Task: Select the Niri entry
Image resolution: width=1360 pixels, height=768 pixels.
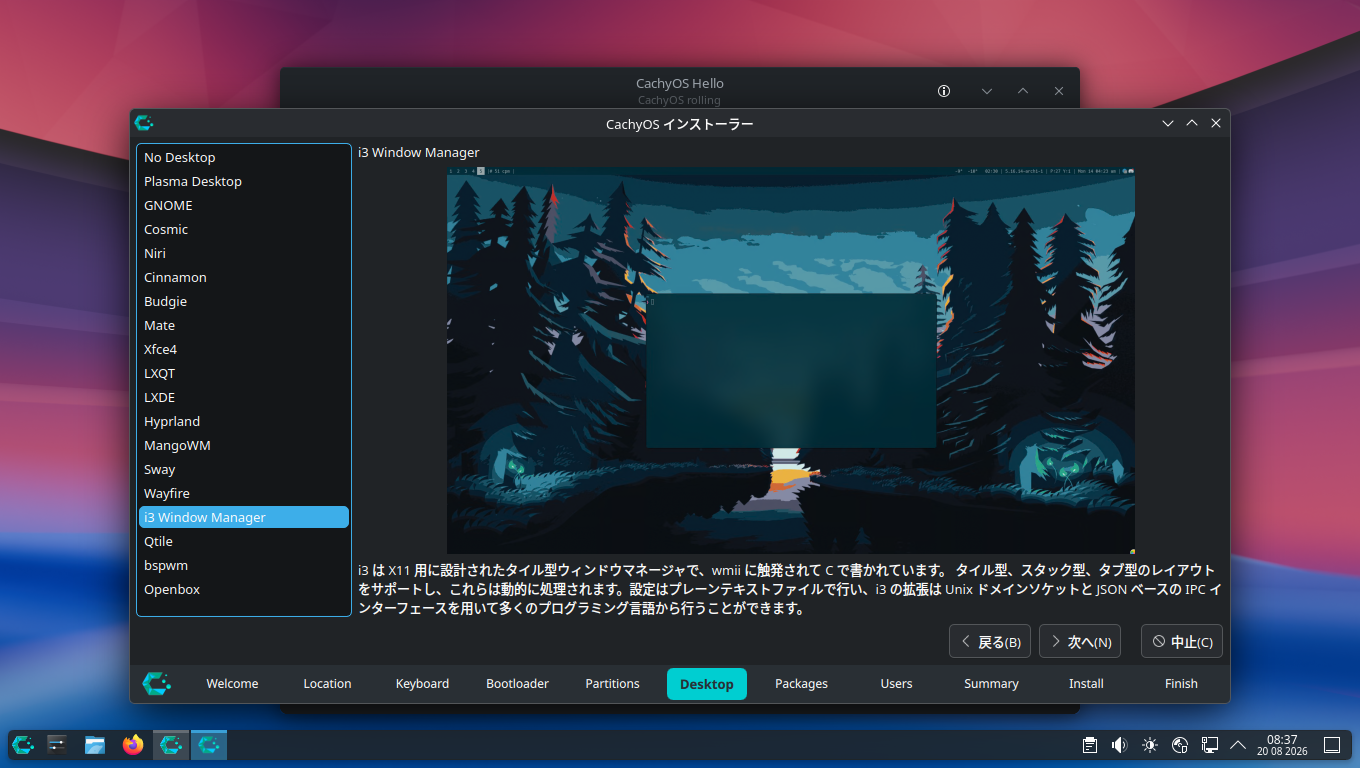Action: pos(244,253)
